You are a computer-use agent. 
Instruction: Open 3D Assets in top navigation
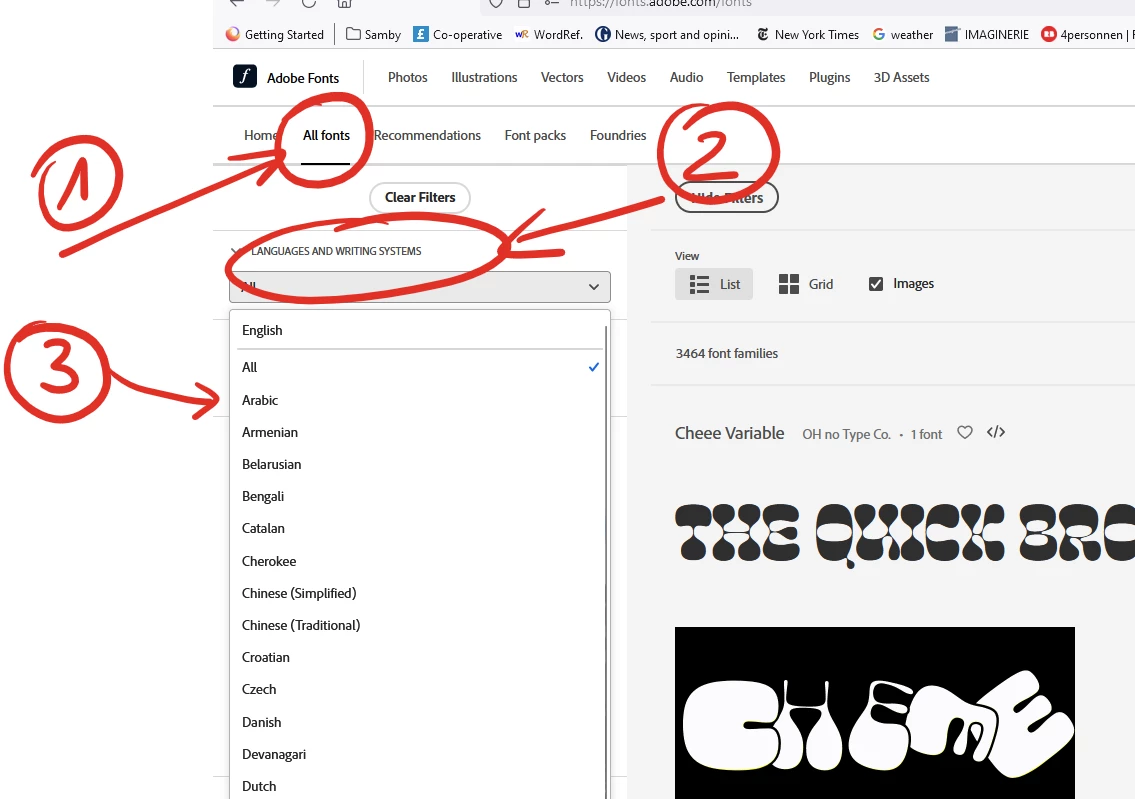click(901, 77)
